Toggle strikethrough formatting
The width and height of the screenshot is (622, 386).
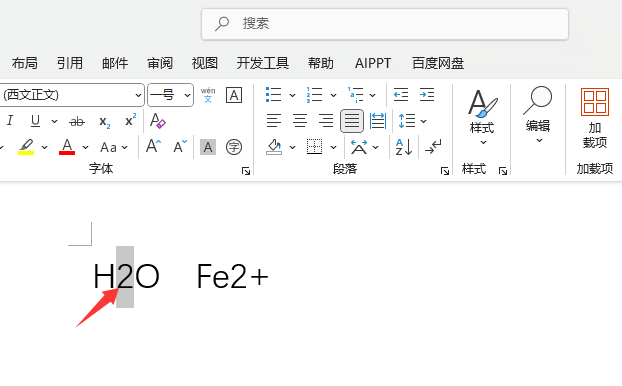[77, 121]
